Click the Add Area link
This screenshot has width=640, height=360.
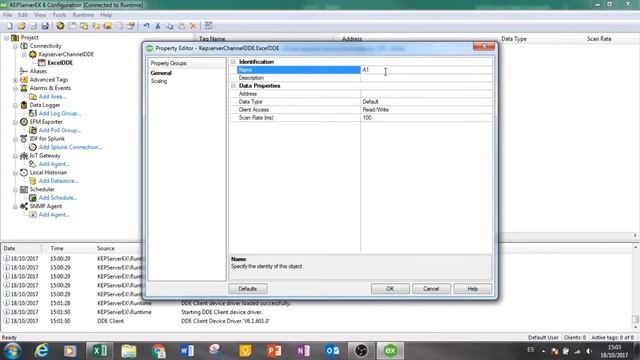(x=52, y=97)
